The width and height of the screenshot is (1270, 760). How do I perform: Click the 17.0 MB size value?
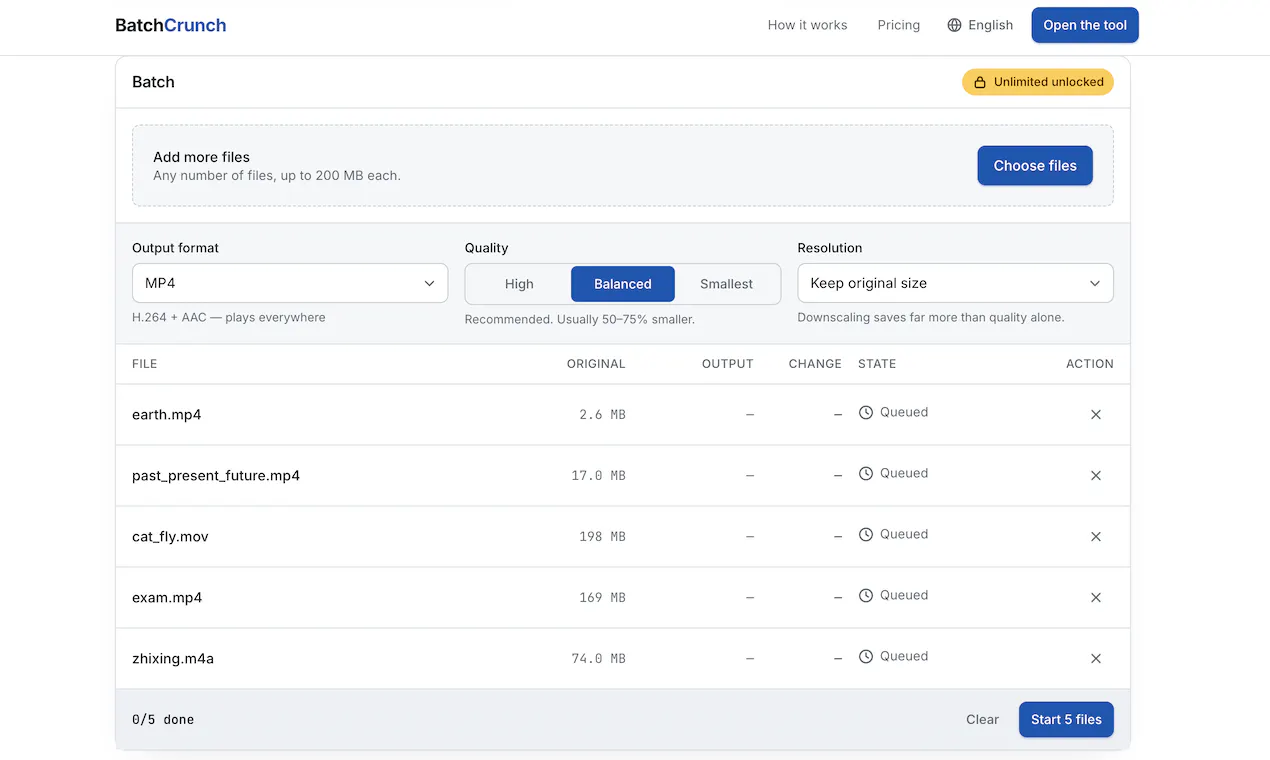click(598, 475)
